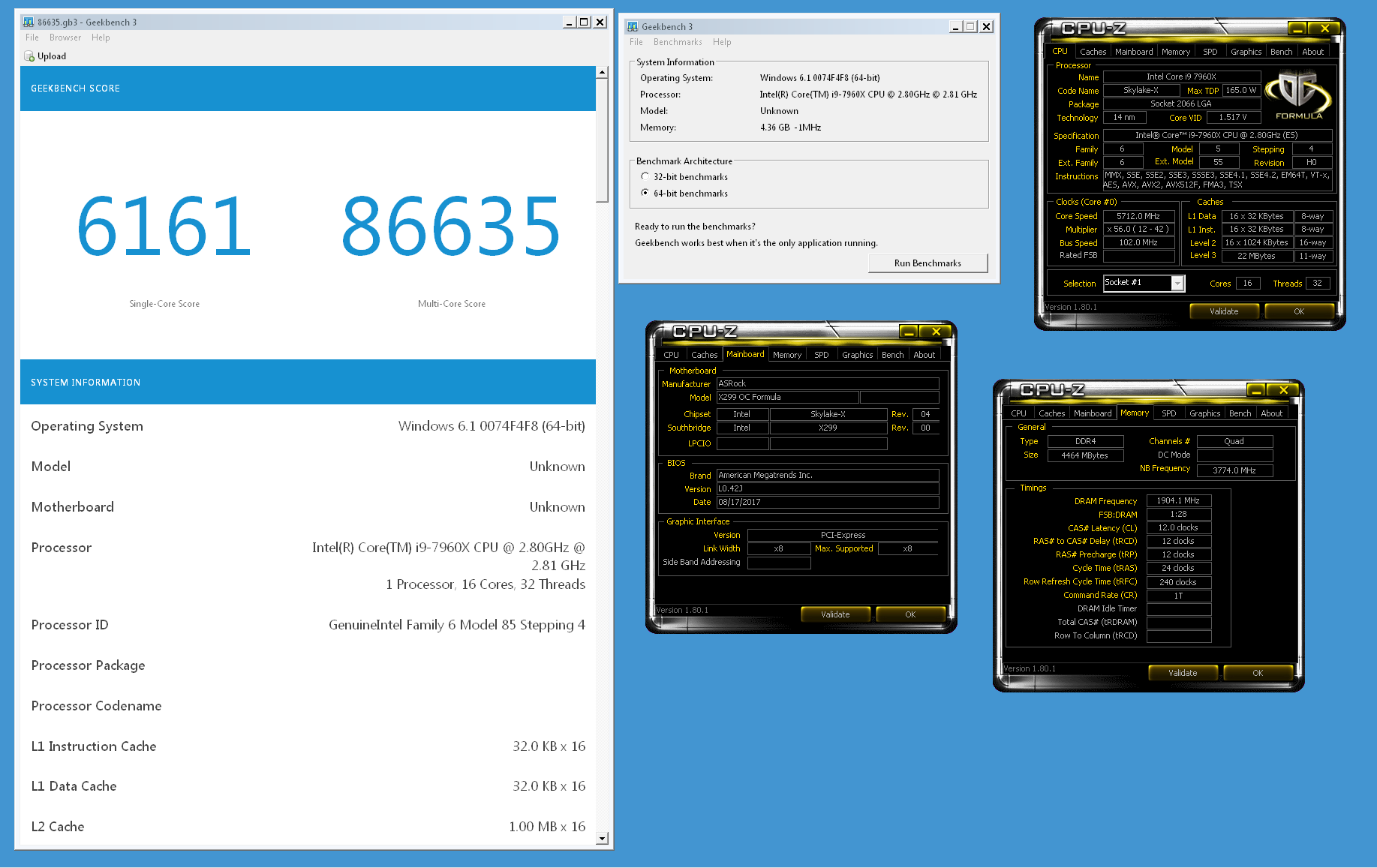
Task: Select Caches tab in CPU-Z Memory window
Action: pos(1052,413)
